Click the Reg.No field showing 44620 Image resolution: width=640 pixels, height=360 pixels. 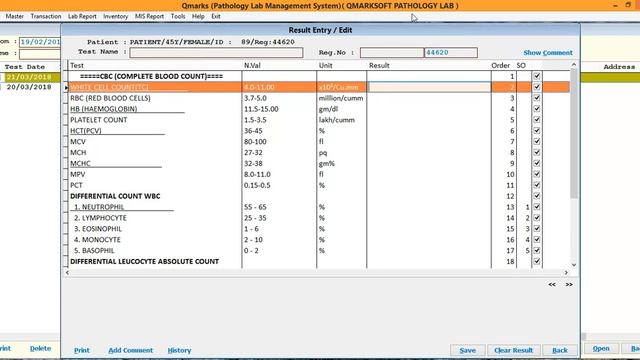[x=451, y=53]
